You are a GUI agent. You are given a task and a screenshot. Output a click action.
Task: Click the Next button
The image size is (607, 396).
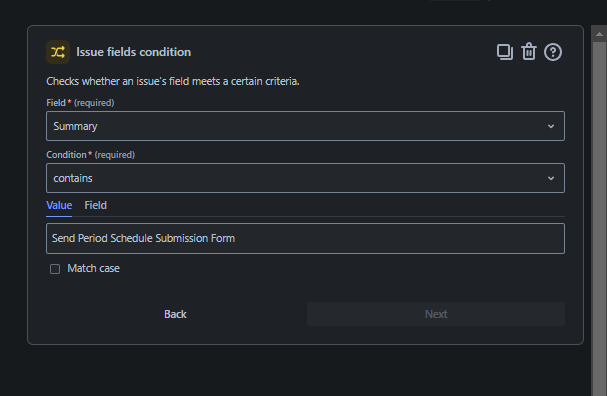436,314
